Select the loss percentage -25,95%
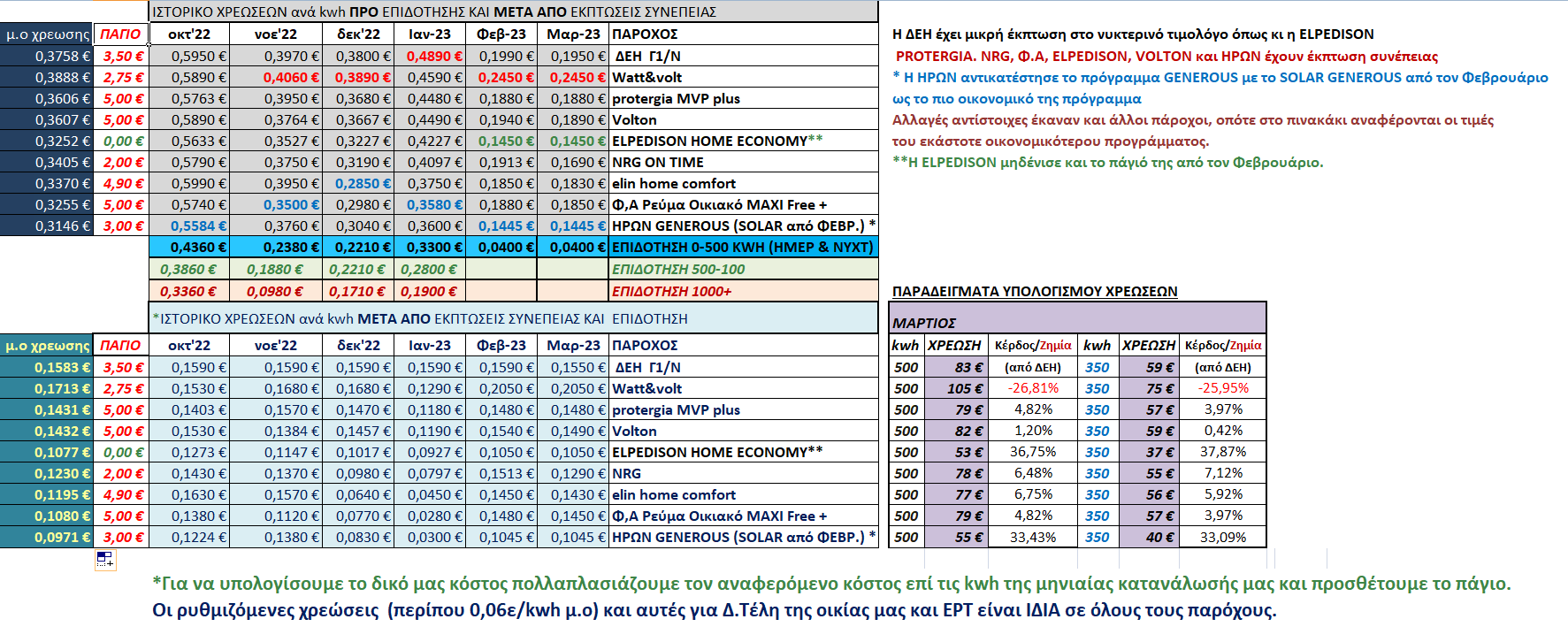The image size is (1568, 642). coord(1223,388)
